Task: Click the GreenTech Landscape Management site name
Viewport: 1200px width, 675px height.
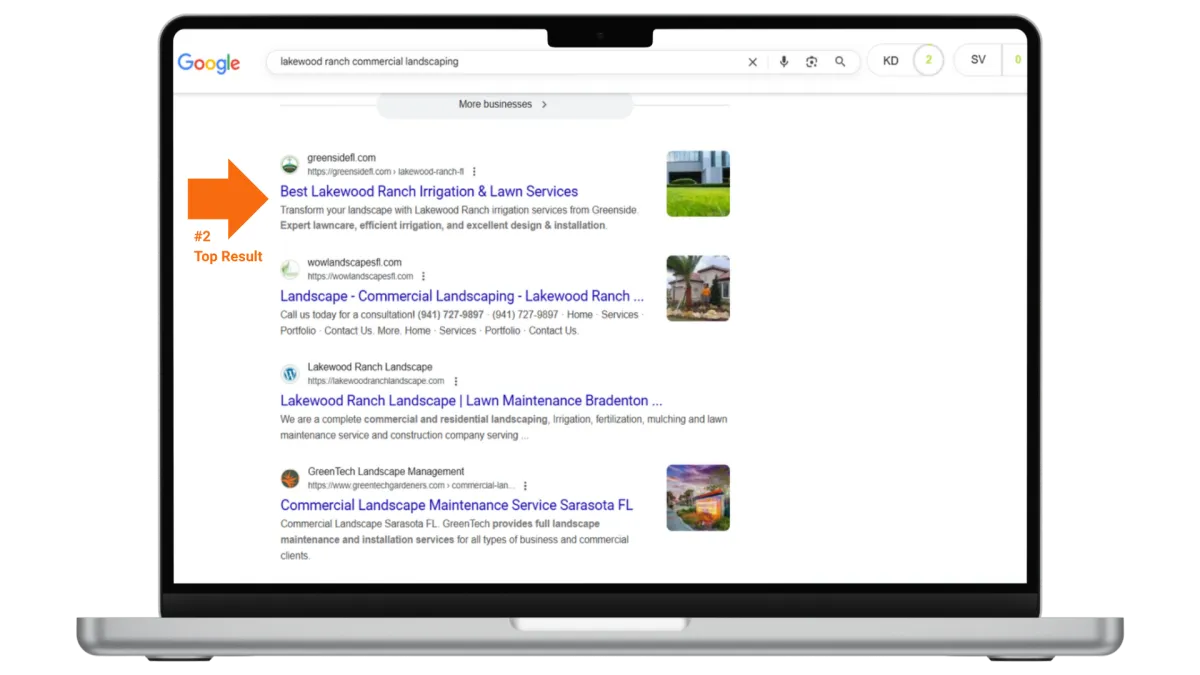Action: point(386,472)
